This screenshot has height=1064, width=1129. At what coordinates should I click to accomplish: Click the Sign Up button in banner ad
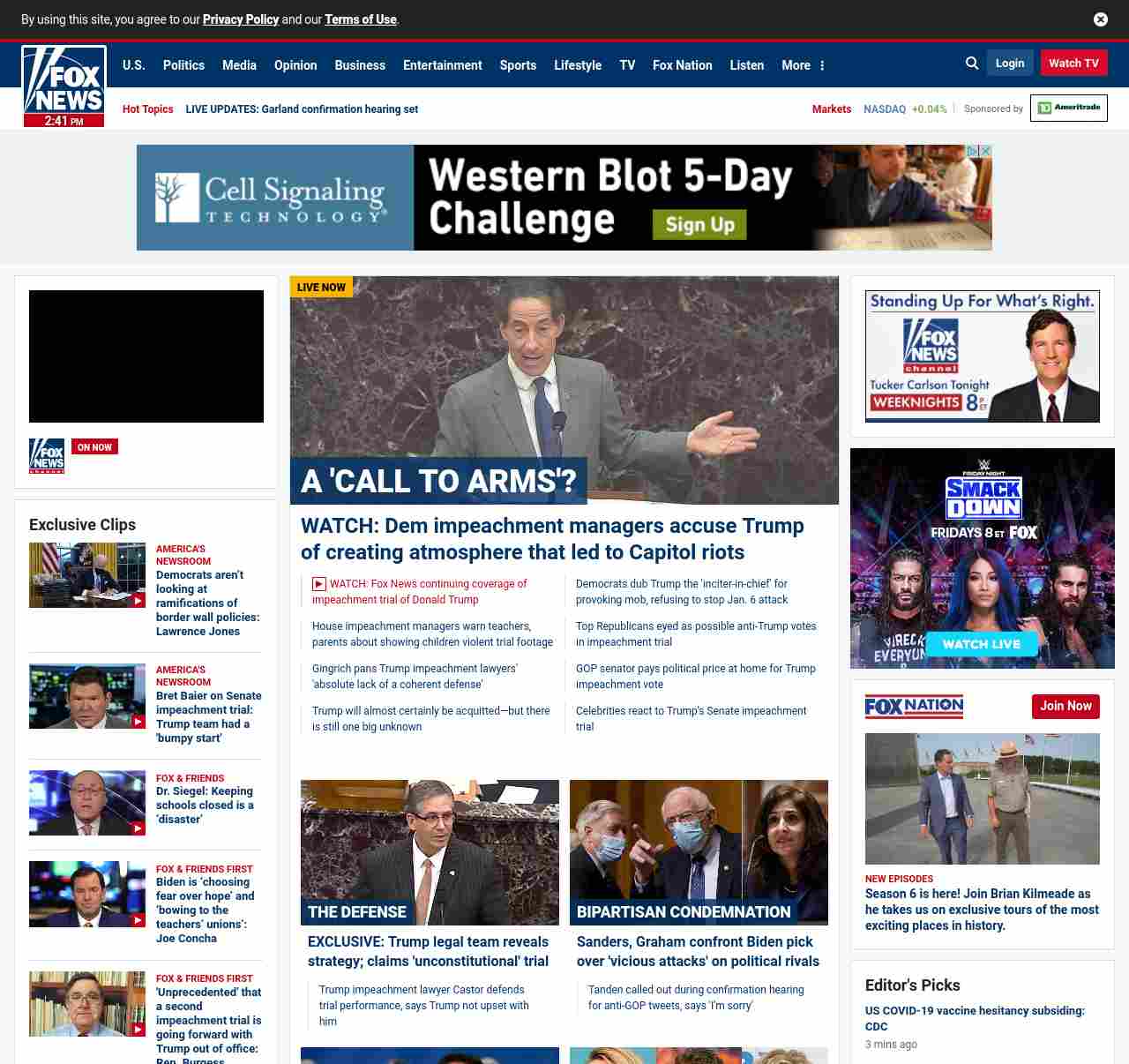tap(699, 225)
